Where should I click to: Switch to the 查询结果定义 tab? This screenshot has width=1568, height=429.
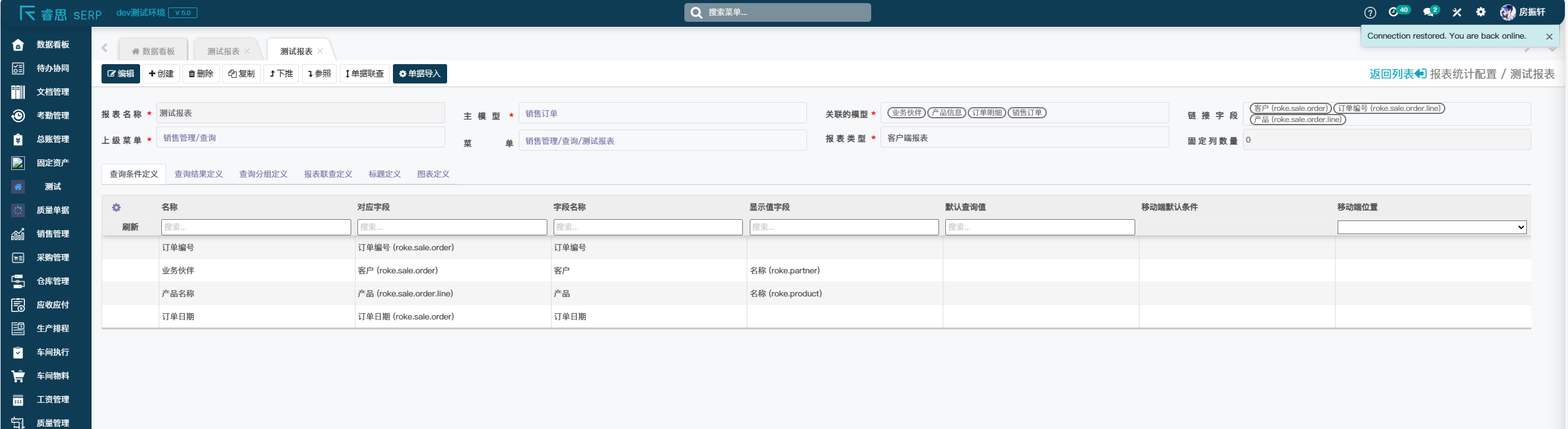(x=199, y=174)
